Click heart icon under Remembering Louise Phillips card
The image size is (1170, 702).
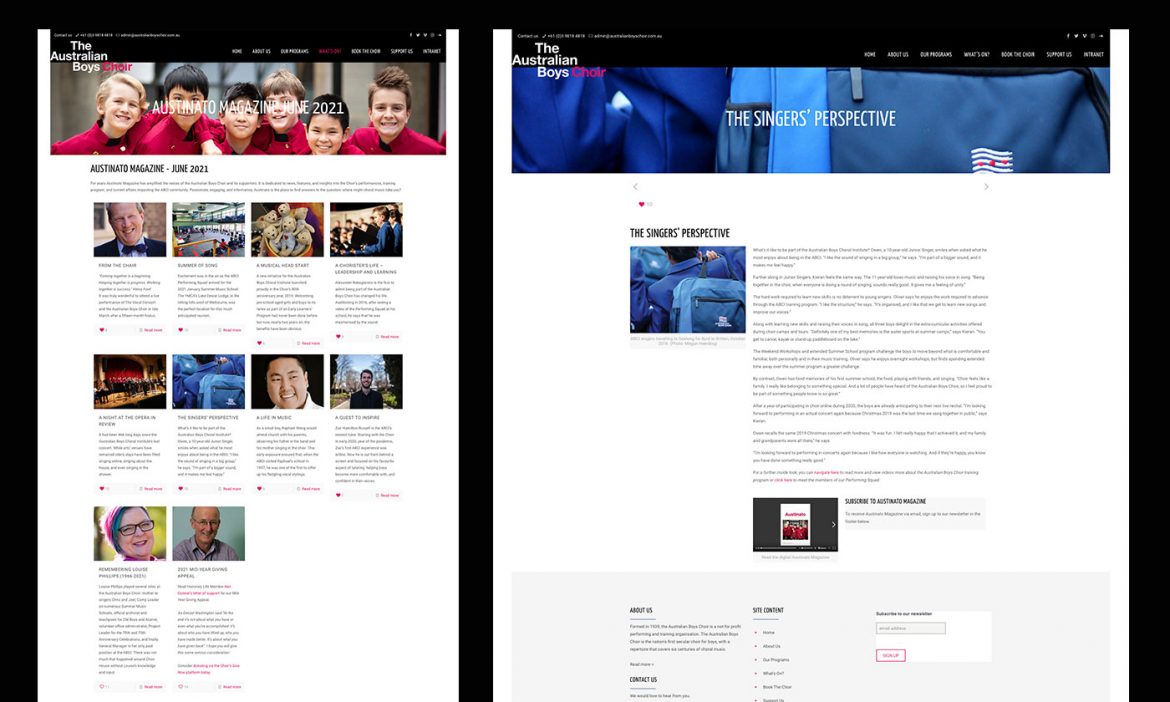(101, 687)
